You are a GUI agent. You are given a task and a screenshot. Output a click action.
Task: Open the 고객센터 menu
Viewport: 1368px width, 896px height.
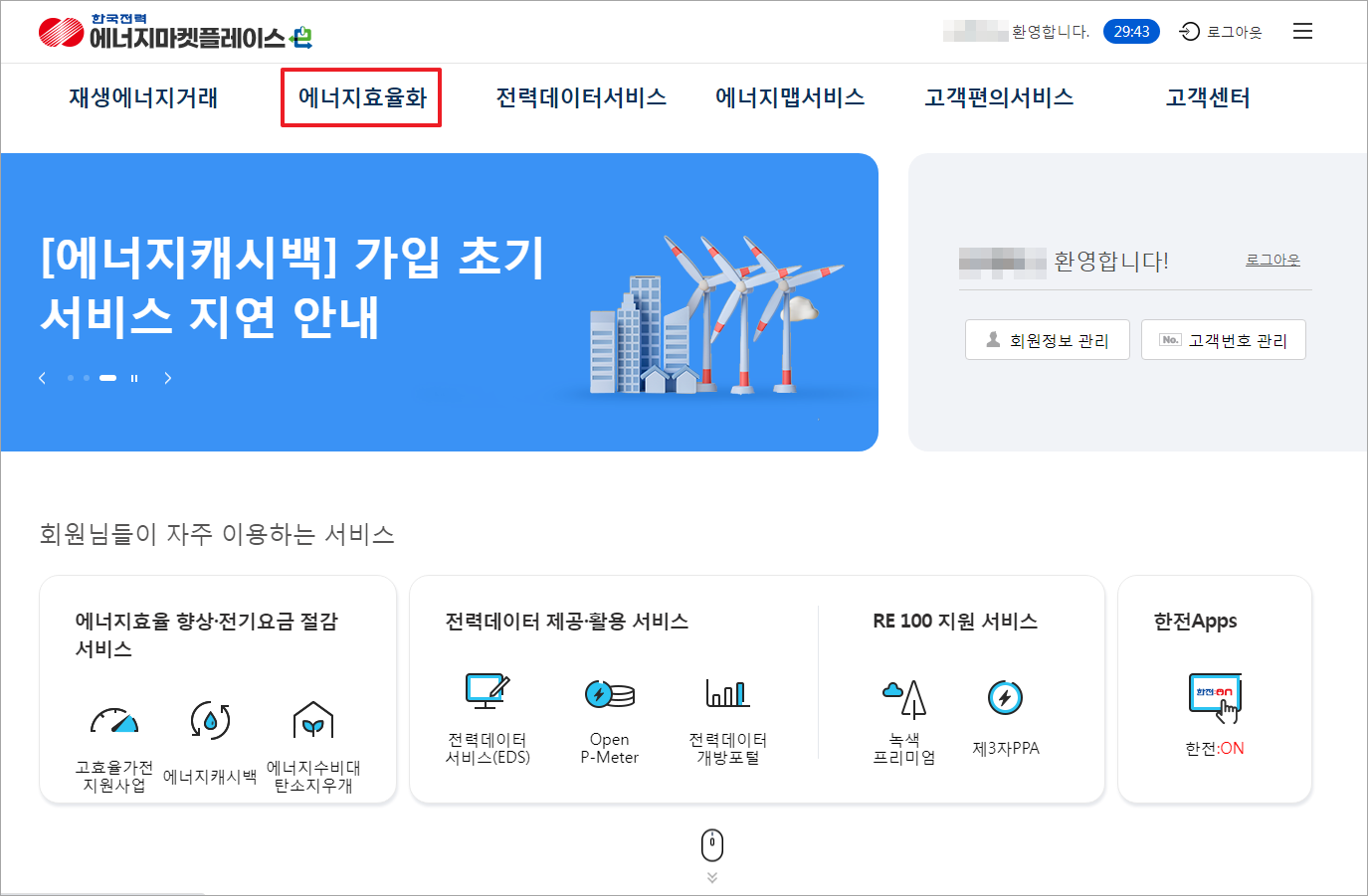(x=1209, y=96)
